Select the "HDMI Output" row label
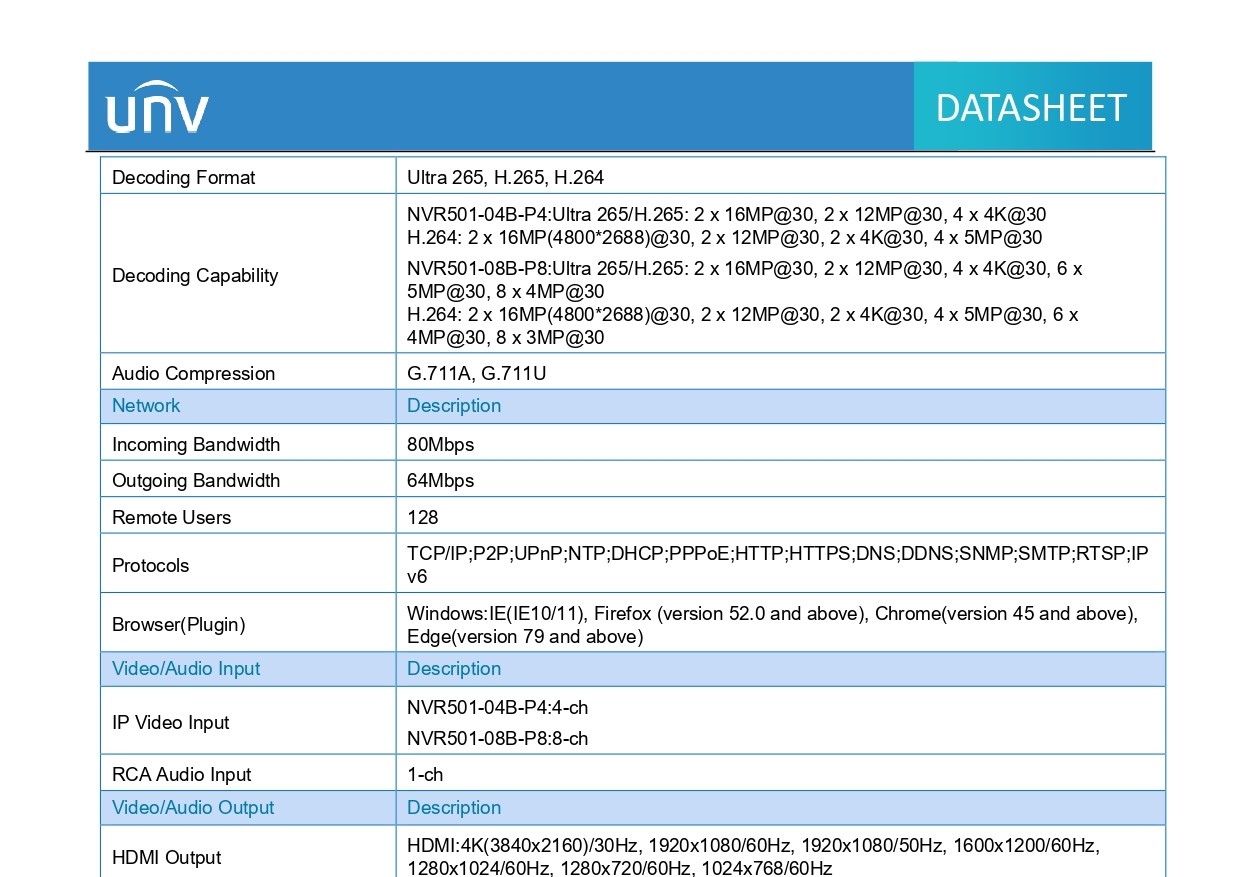The height and width of the screenshot is (877, 1241). coord(167,858)
